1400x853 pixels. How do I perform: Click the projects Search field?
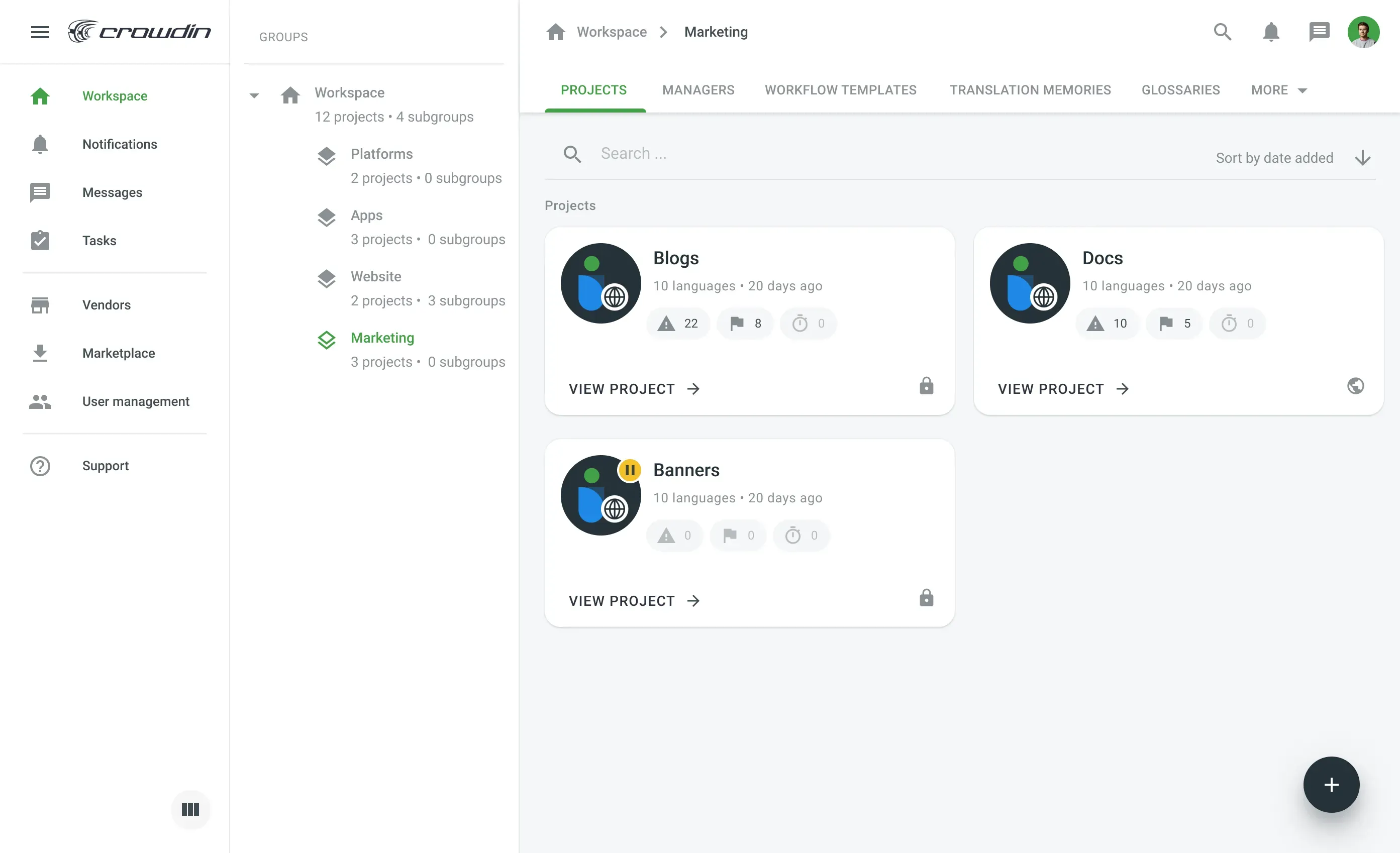pos(852,153)
